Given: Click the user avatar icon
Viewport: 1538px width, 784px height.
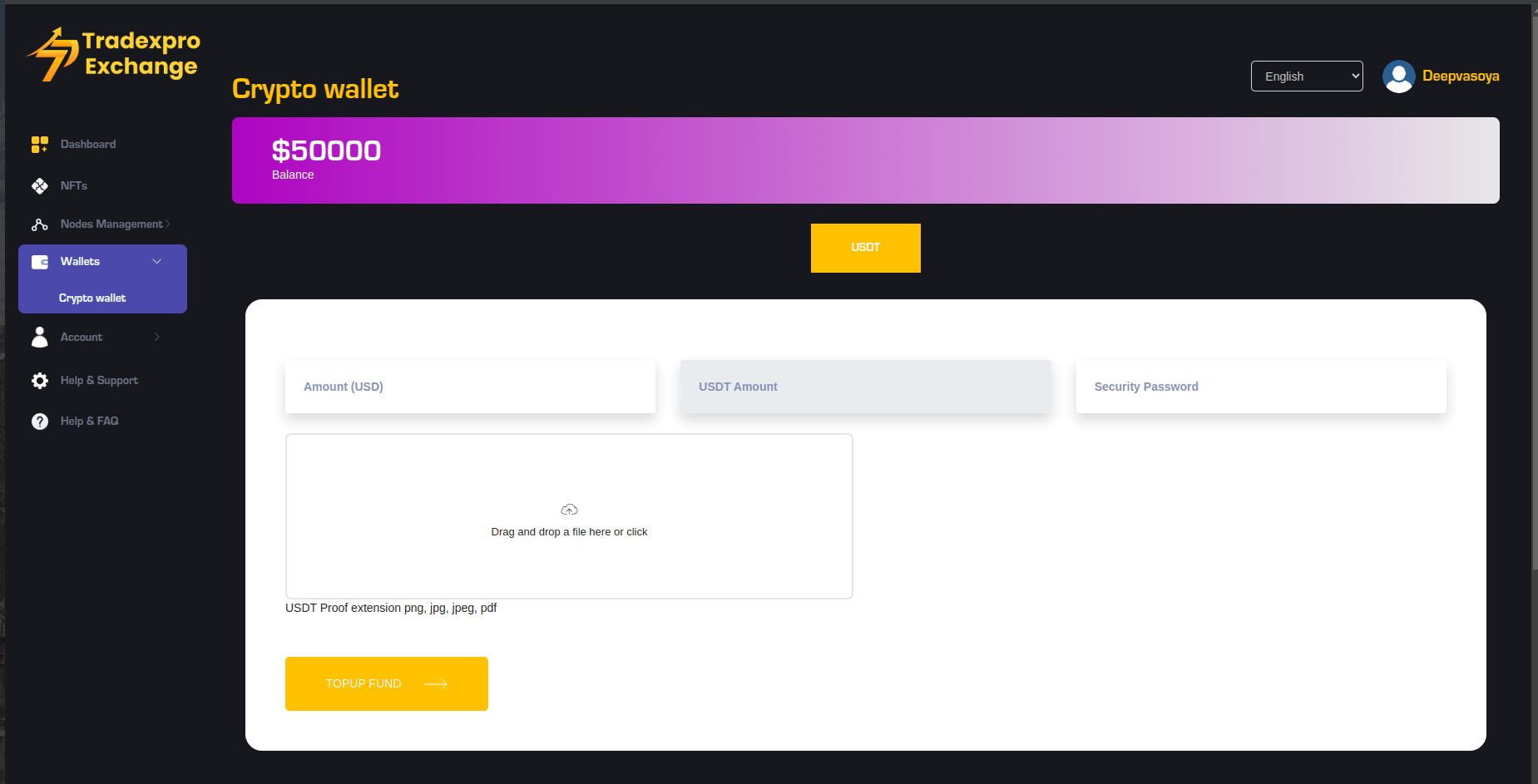Looking at the screenshot, I should click(x=1399, y=76).
